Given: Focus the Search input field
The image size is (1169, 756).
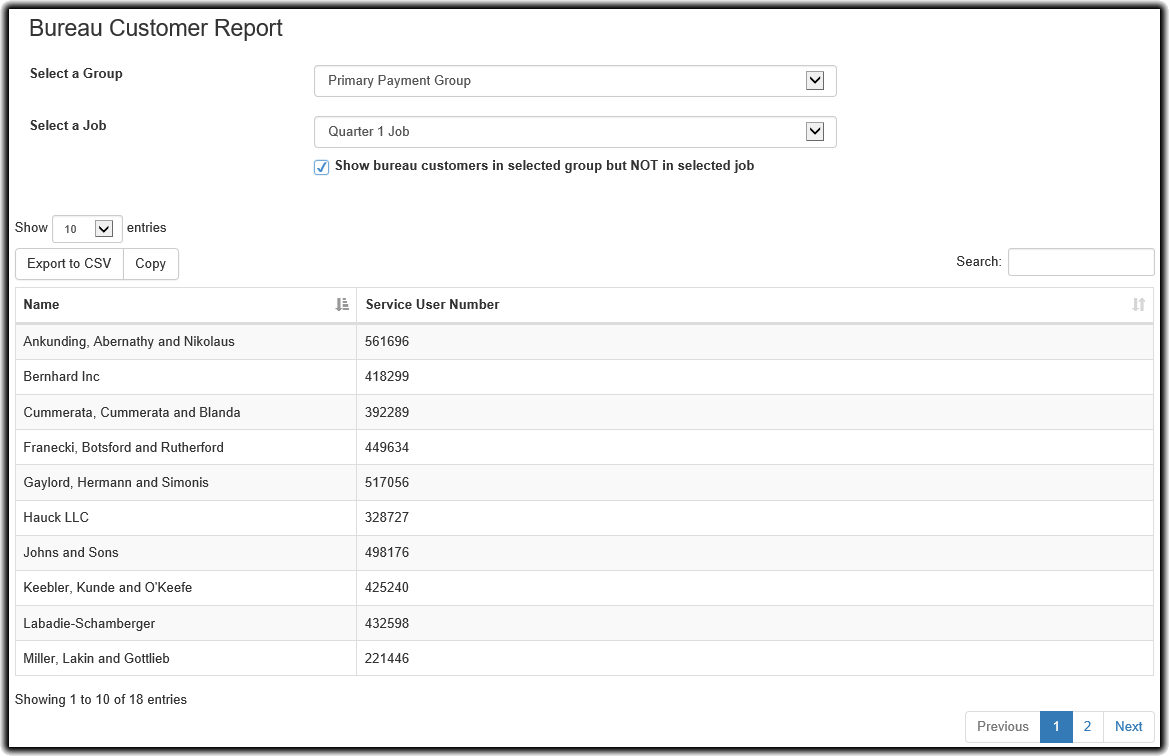Looking at the screenshot, I should coord(1080,262).
